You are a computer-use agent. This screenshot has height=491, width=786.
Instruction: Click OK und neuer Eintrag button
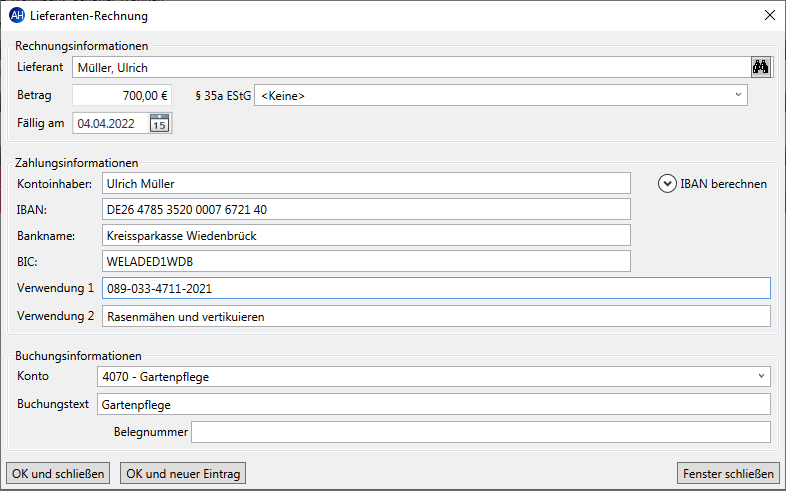click(x=183, y=473)
